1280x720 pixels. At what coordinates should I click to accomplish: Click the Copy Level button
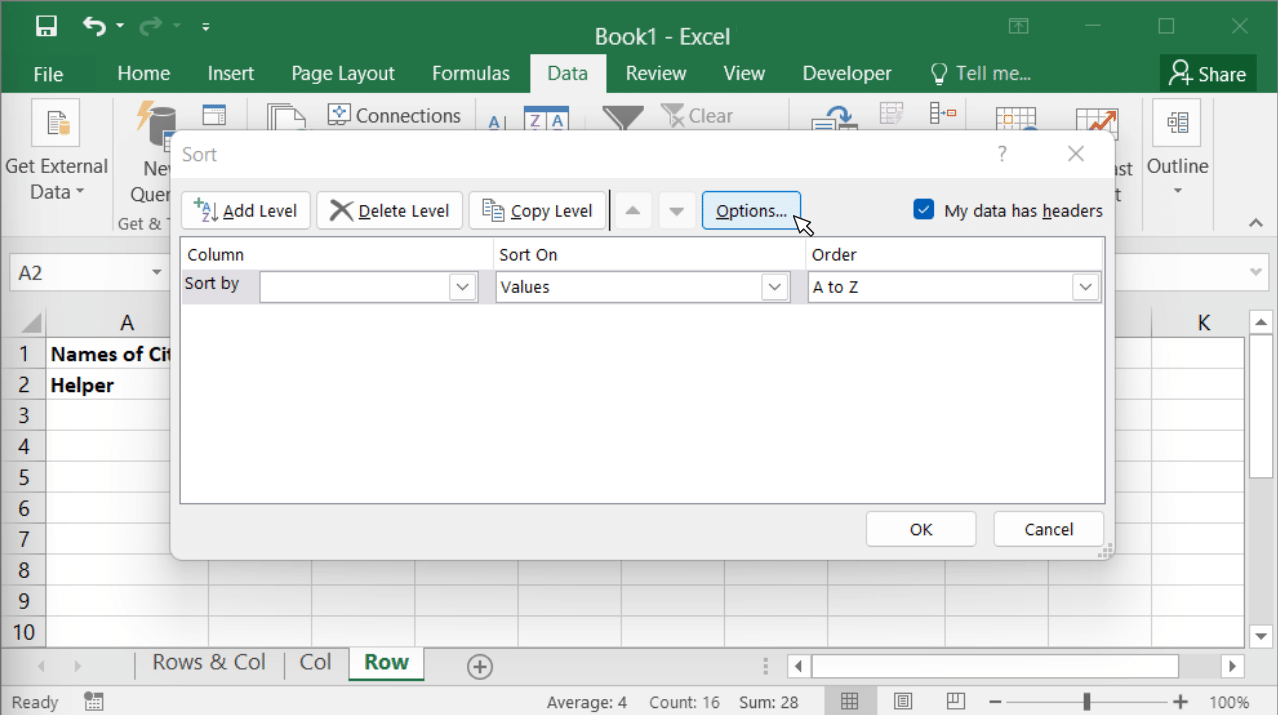coord(537,211)
